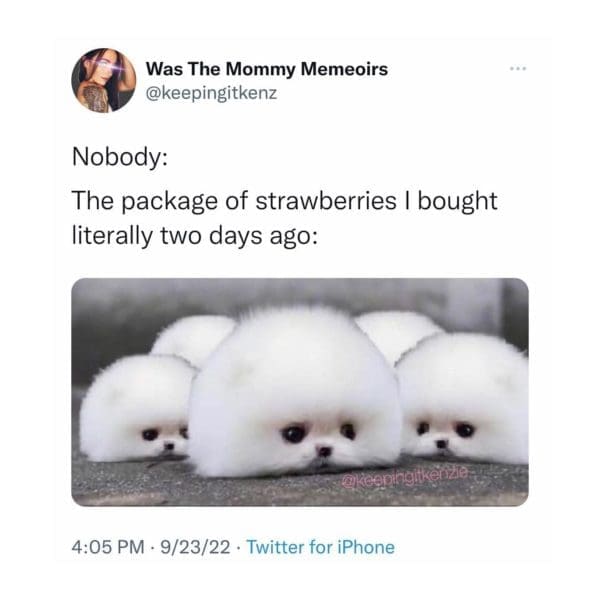The width and height of the screenshot is (600, 600).
Task: Click the circular profile avatar photo
Action: (x=104, y=80)
